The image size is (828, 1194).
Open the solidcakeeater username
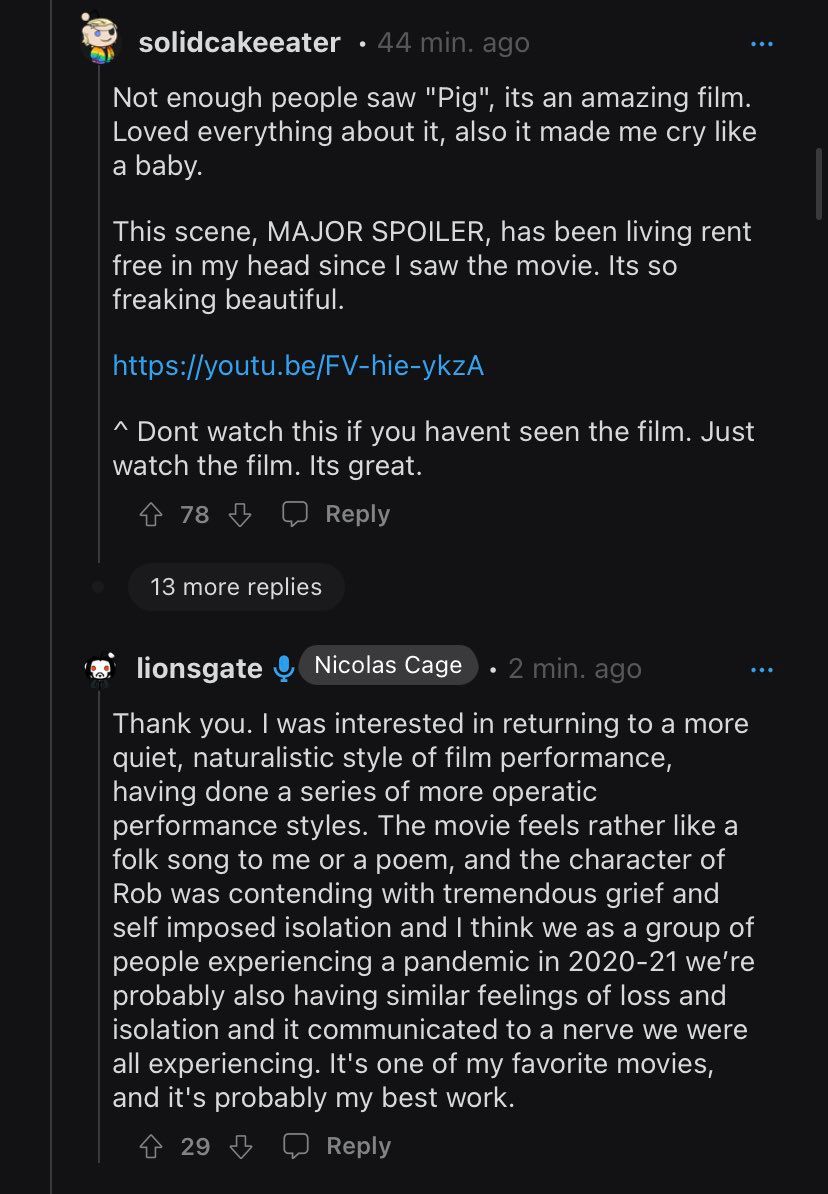(x=239, y=43)
